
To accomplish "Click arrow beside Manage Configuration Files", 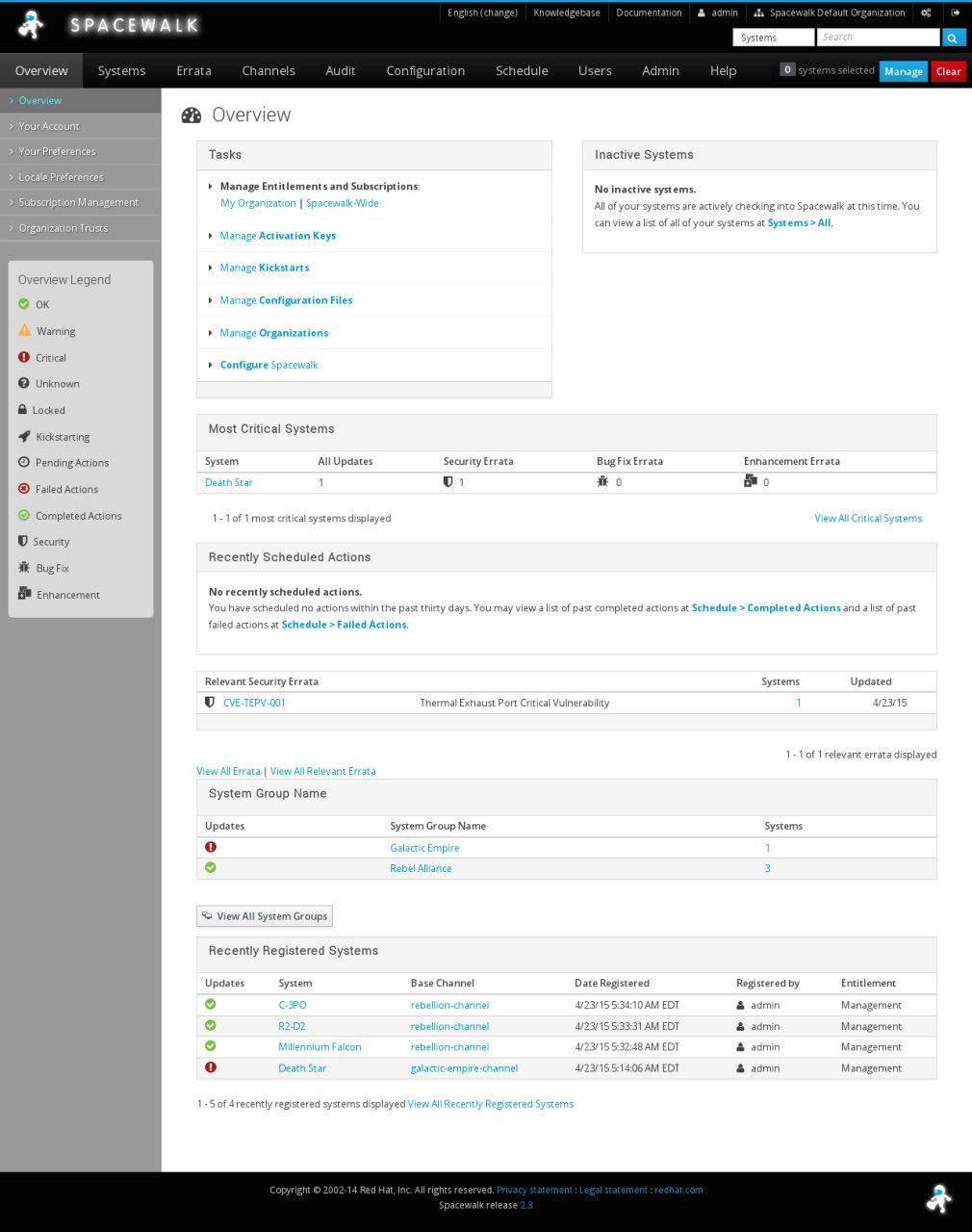I will click(x=211, y=300).
